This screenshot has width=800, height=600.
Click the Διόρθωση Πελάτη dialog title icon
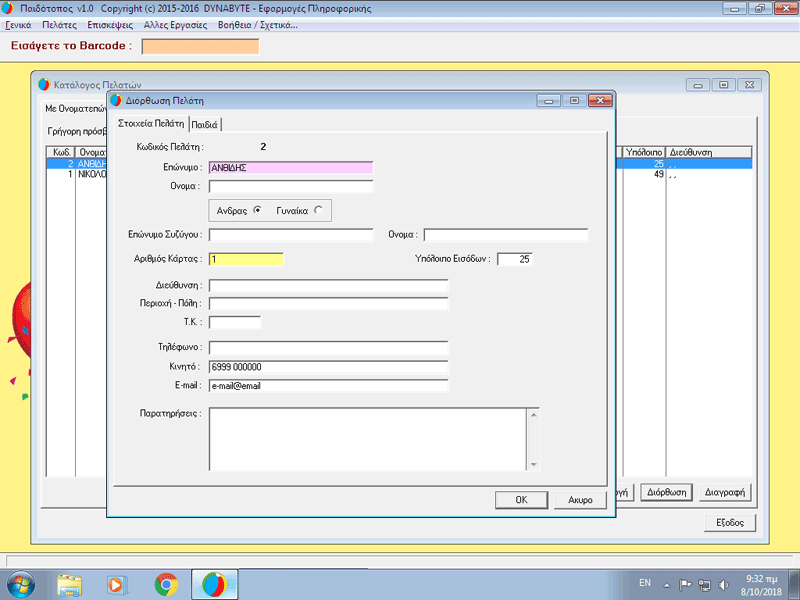116,100
